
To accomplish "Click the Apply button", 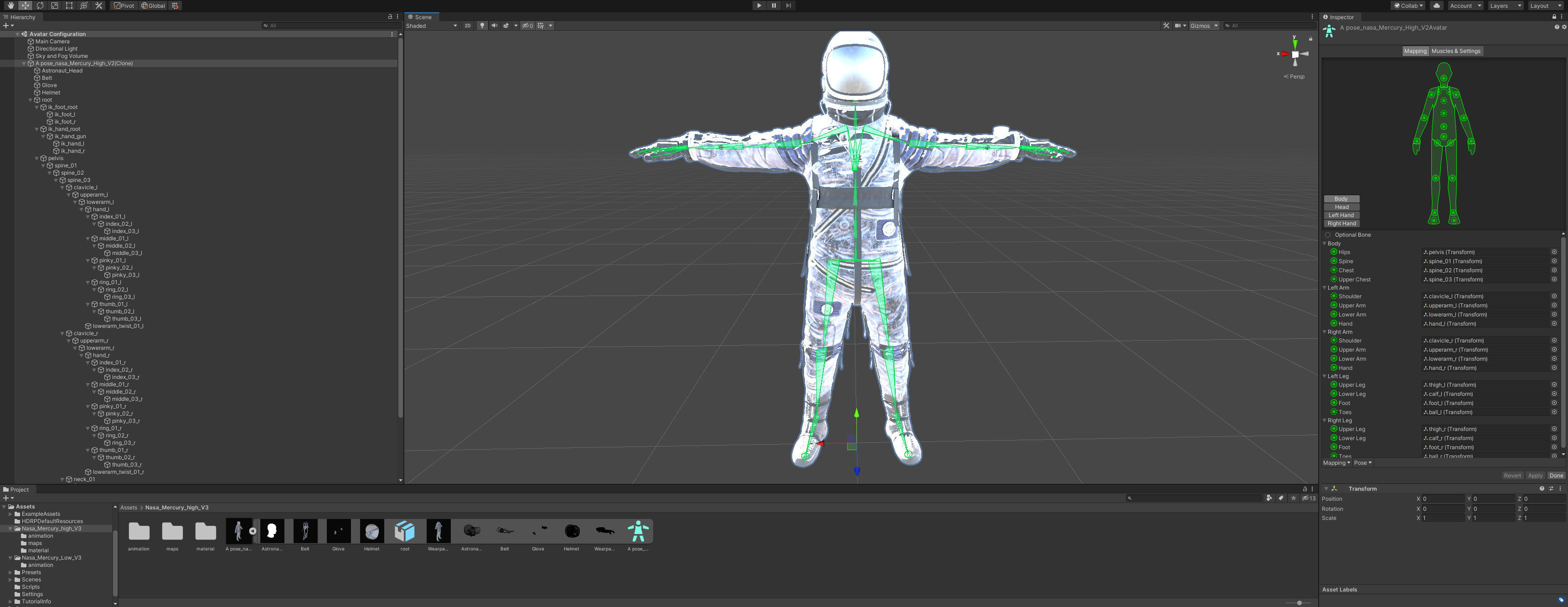I will (x=1535, y=476).
